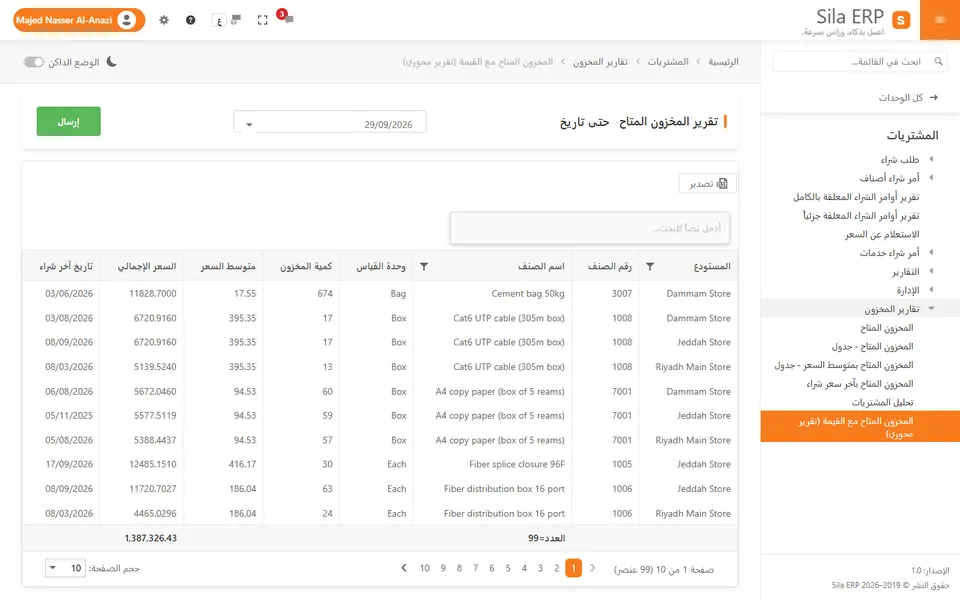Viewport: 960px width, 600px height.
Task: Select current page 1 button
Action: 574,568
